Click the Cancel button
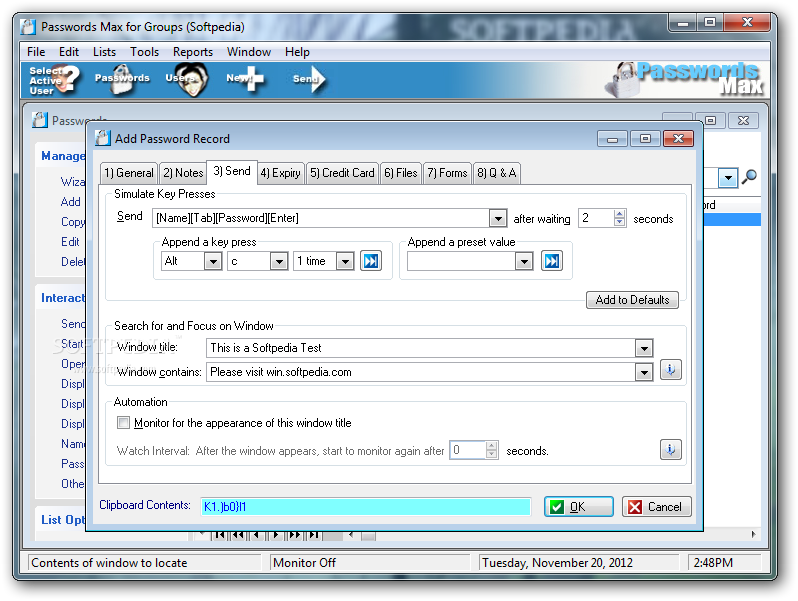The height and width of the screenshot is (601, 798). pyautogui.click(x=657, y=507)
